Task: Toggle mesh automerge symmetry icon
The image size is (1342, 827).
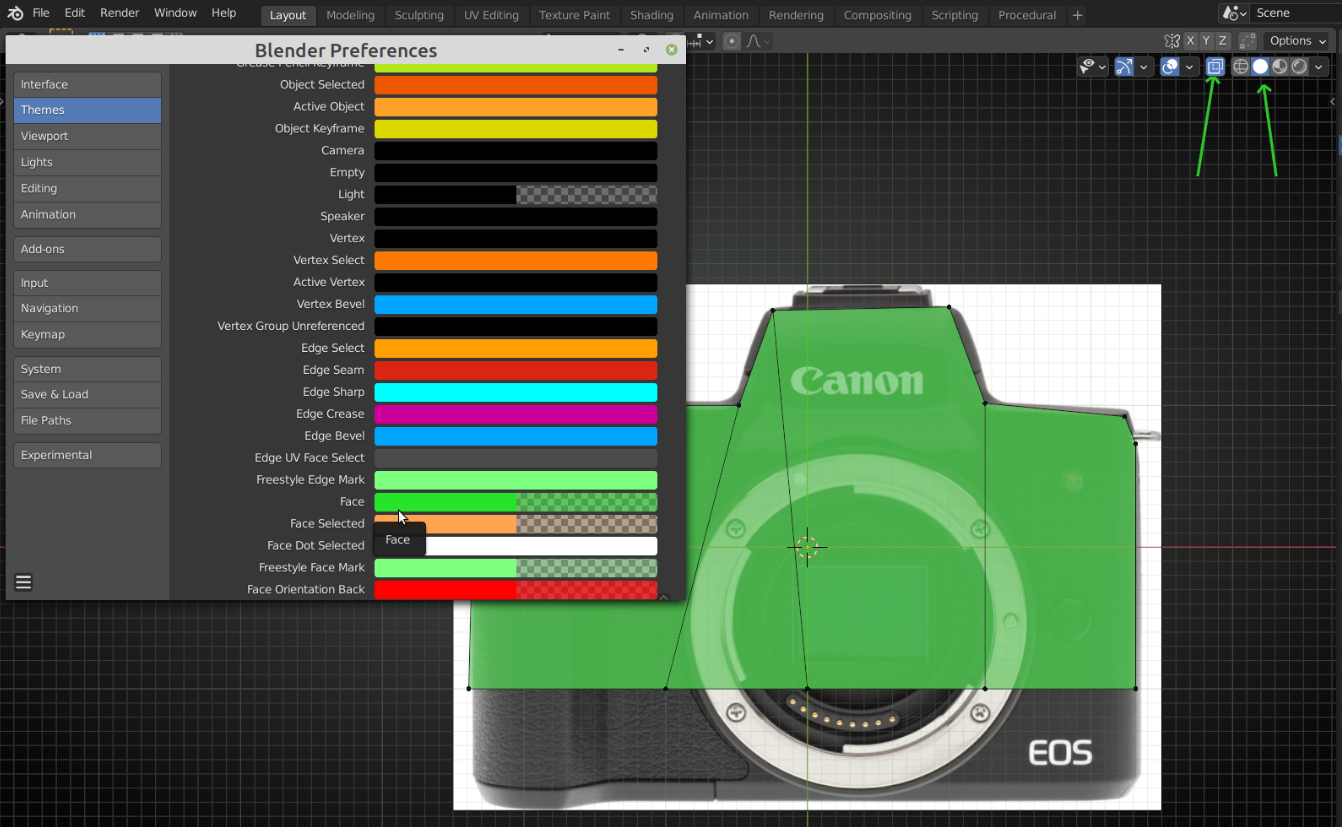Action: pos(1172,41)
